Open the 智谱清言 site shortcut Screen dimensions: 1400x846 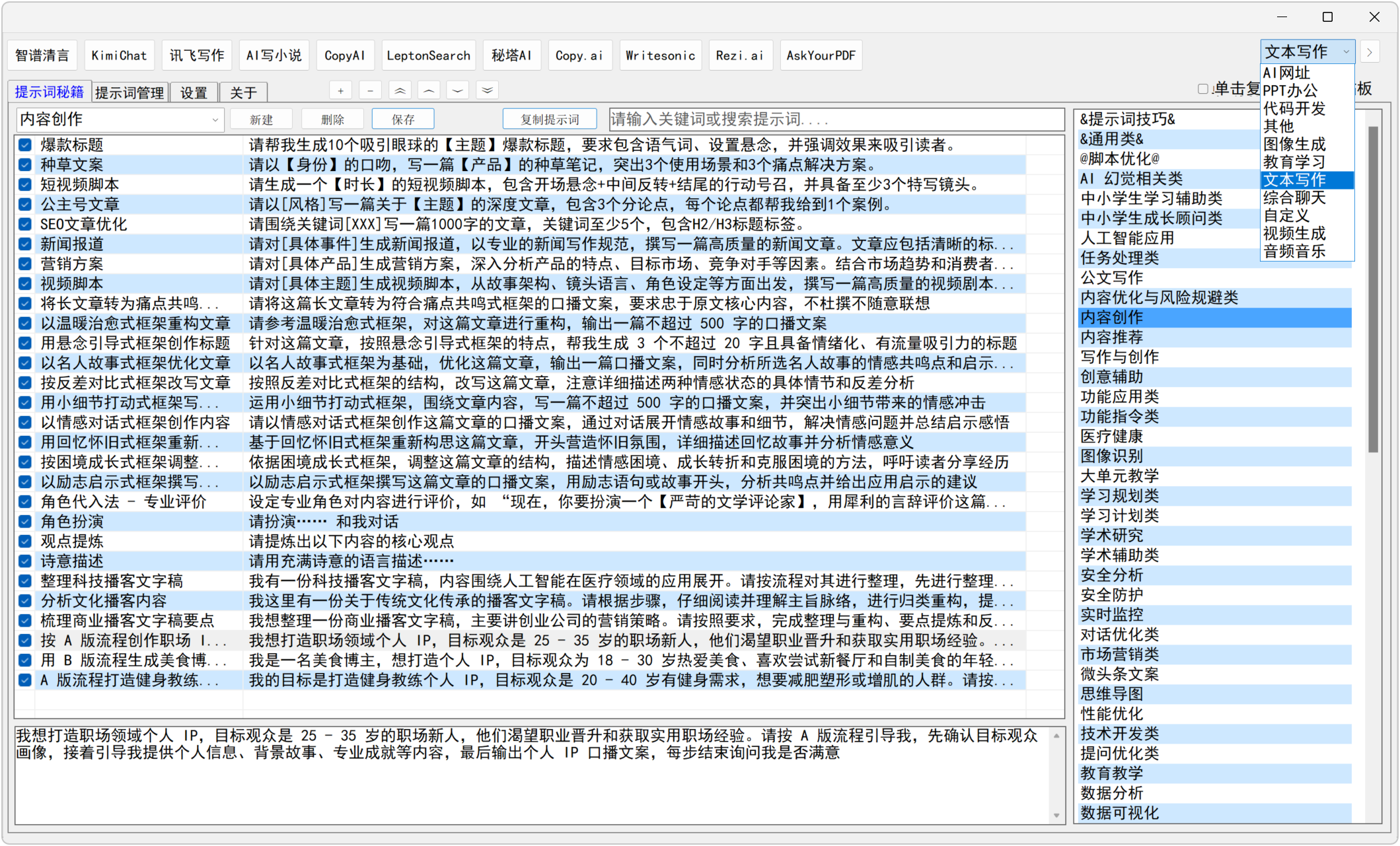[x=42, y=55]
